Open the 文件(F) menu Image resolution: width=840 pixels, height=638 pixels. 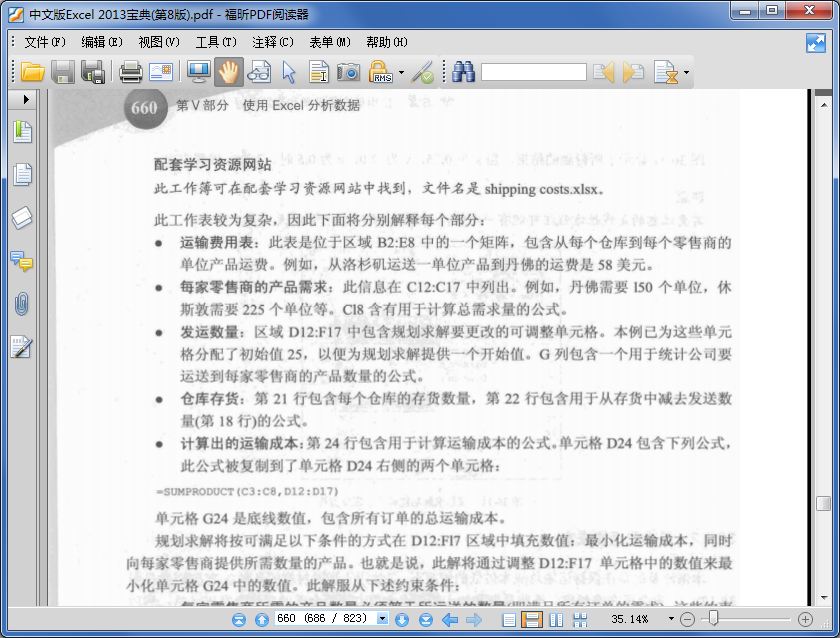(45, 42)
